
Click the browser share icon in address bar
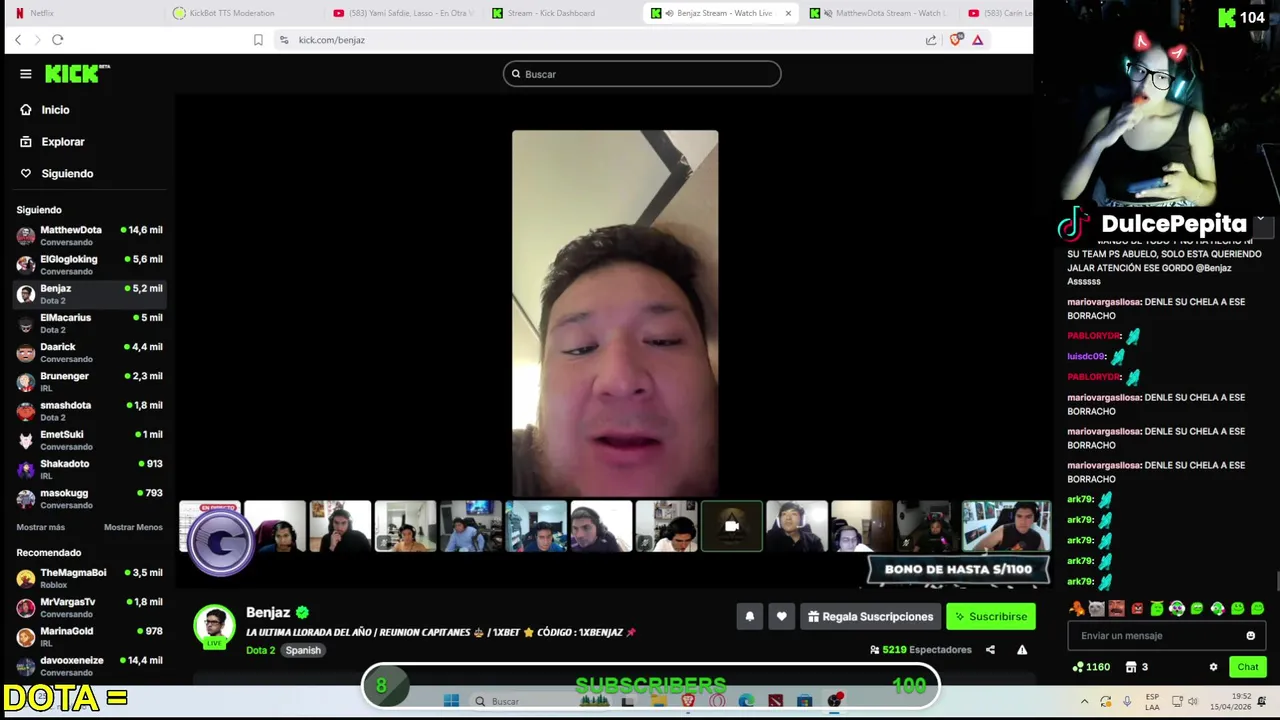[931, 40]
